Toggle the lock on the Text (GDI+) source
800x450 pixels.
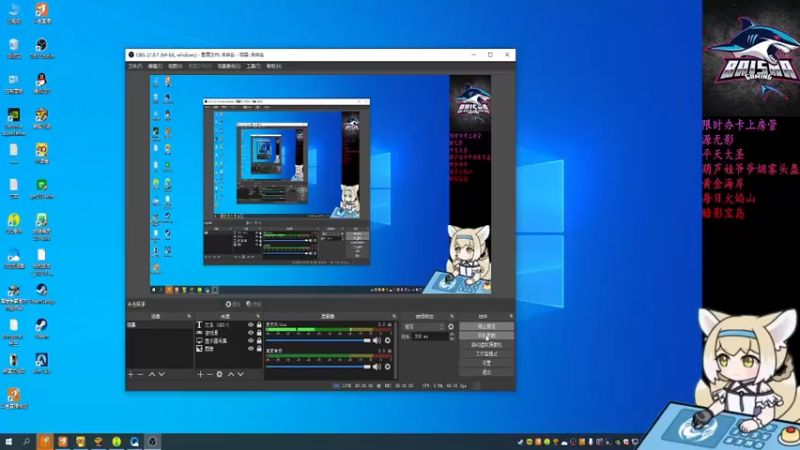pos(259,324)
